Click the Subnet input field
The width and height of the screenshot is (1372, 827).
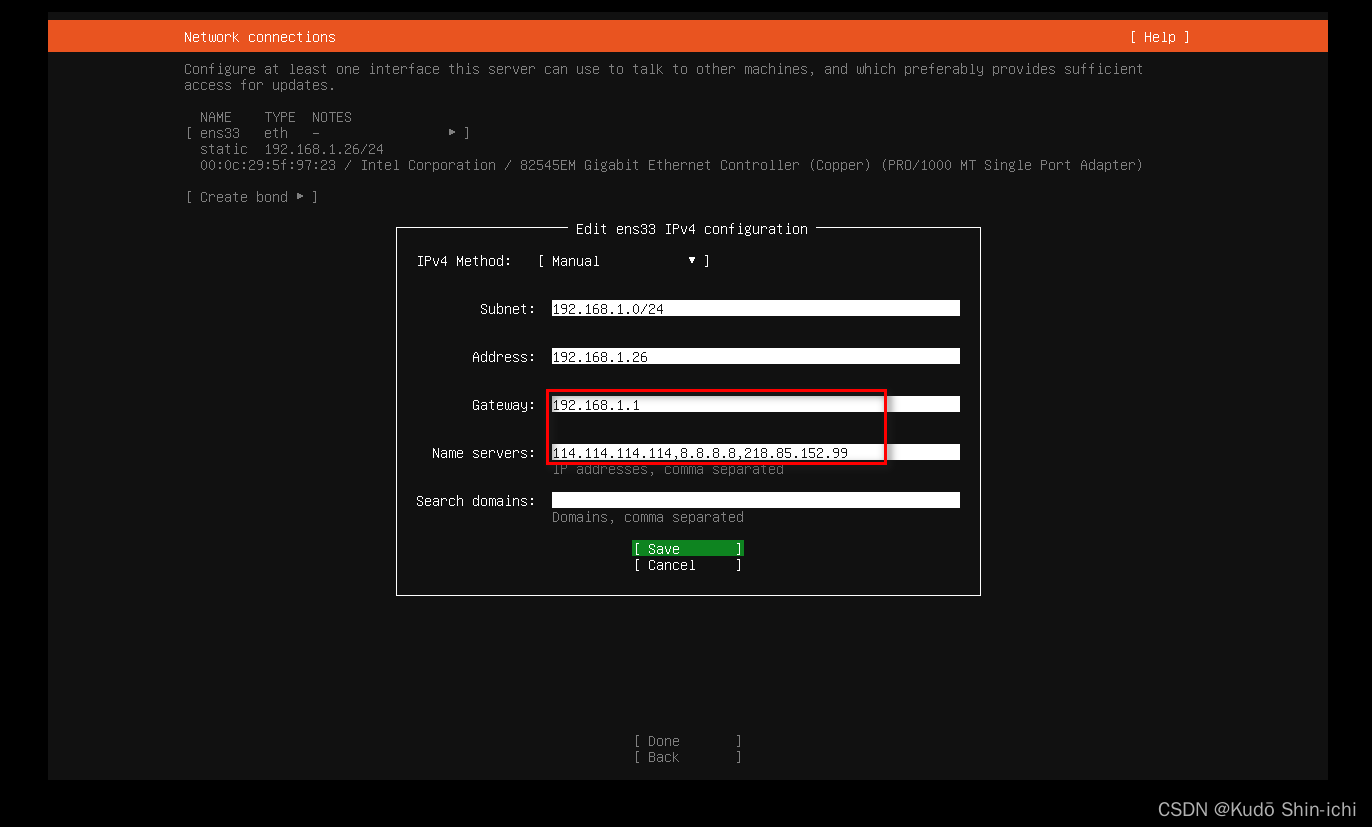tap(755, 309)
